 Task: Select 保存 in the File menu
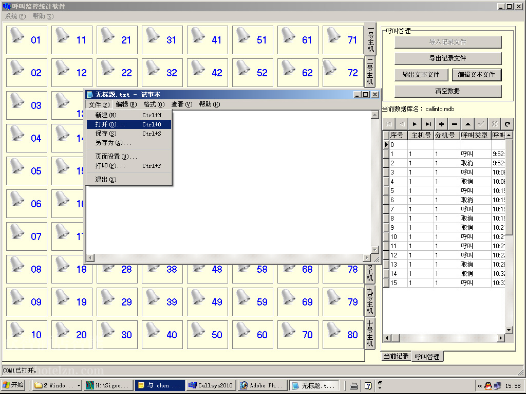point(129,134)
